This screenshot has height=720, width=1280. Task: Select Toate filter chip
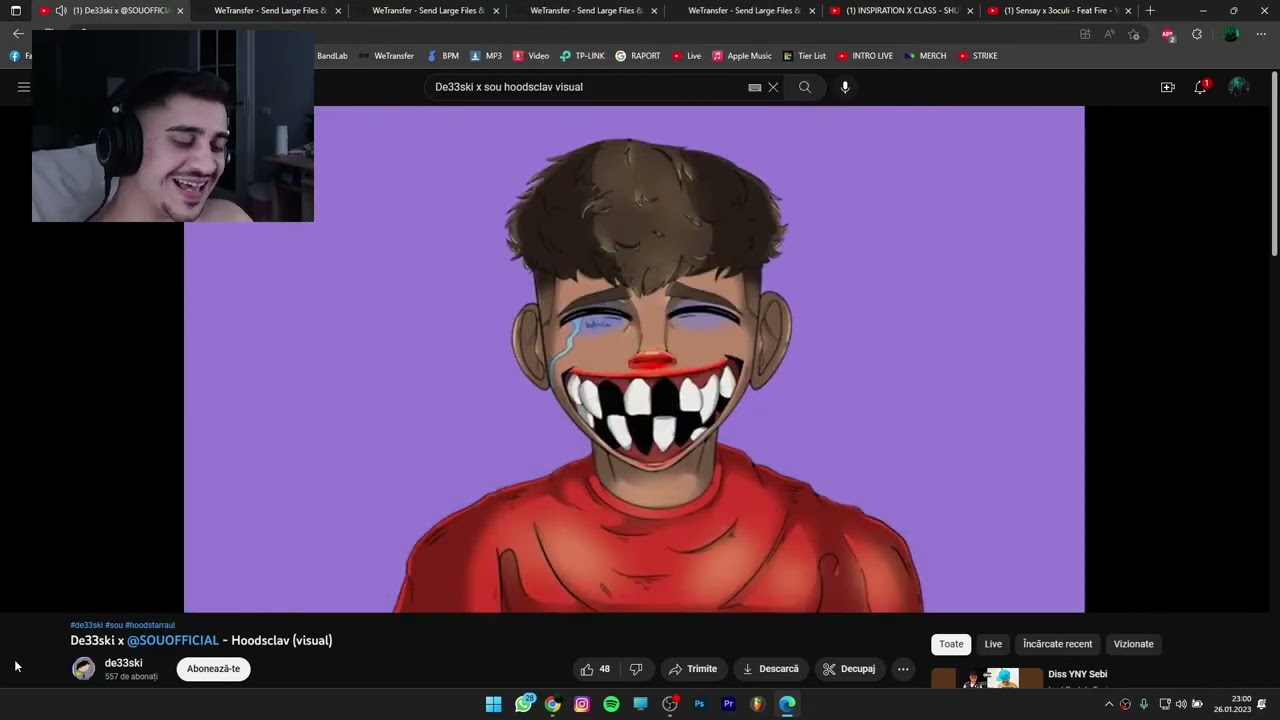click(951, 644)
